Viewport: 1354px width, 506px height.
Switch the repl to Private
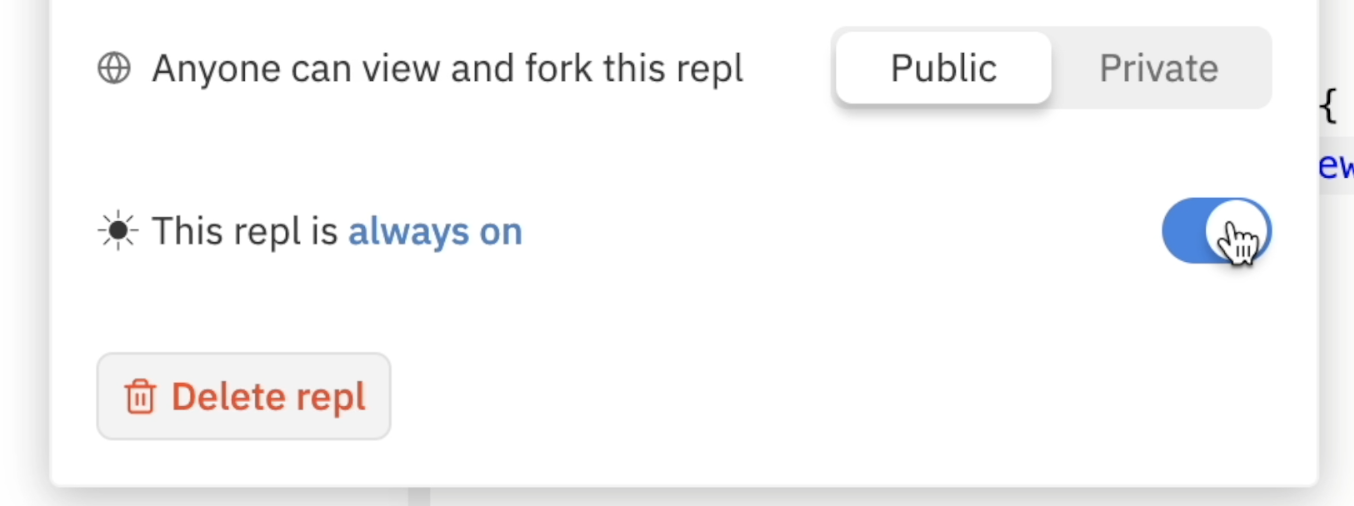click(x=1159, y=68)
